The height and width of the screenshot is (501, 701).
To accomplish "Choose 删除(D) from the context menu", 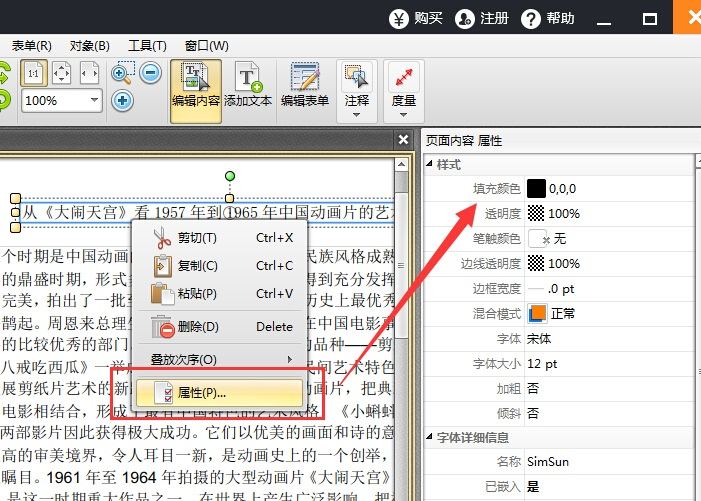I will [x=221, y=327].
